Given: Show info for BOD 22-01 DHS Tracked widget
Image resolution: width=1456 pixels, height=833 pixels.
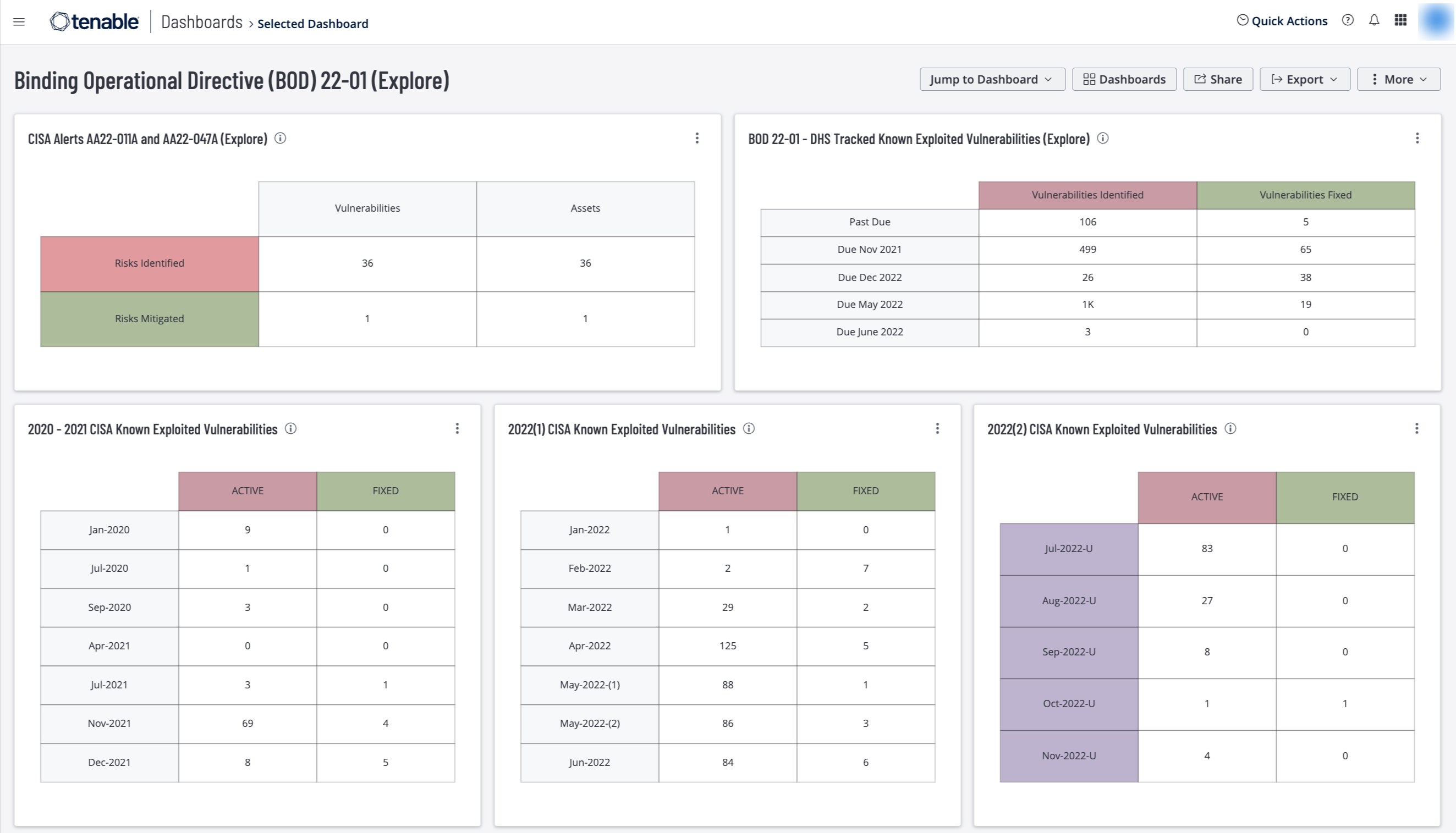Looking at the screenshot, I should coord(1103,139).
